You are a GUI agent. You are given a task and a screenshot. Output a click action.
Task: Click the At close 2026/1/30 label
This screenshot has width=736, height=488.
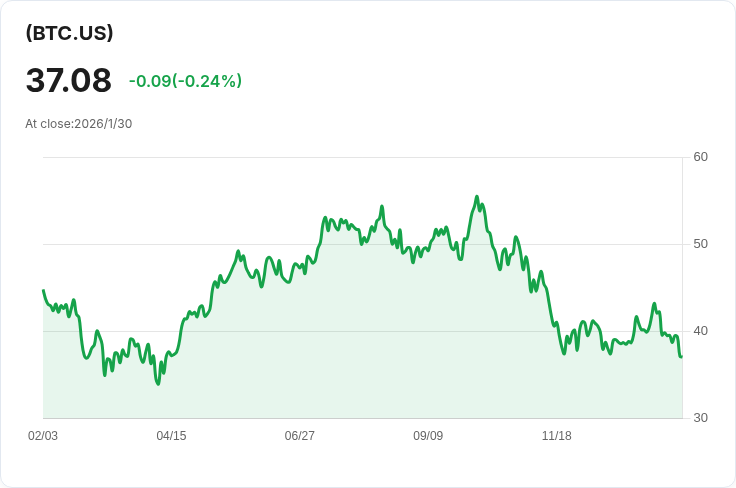point(78,124)
